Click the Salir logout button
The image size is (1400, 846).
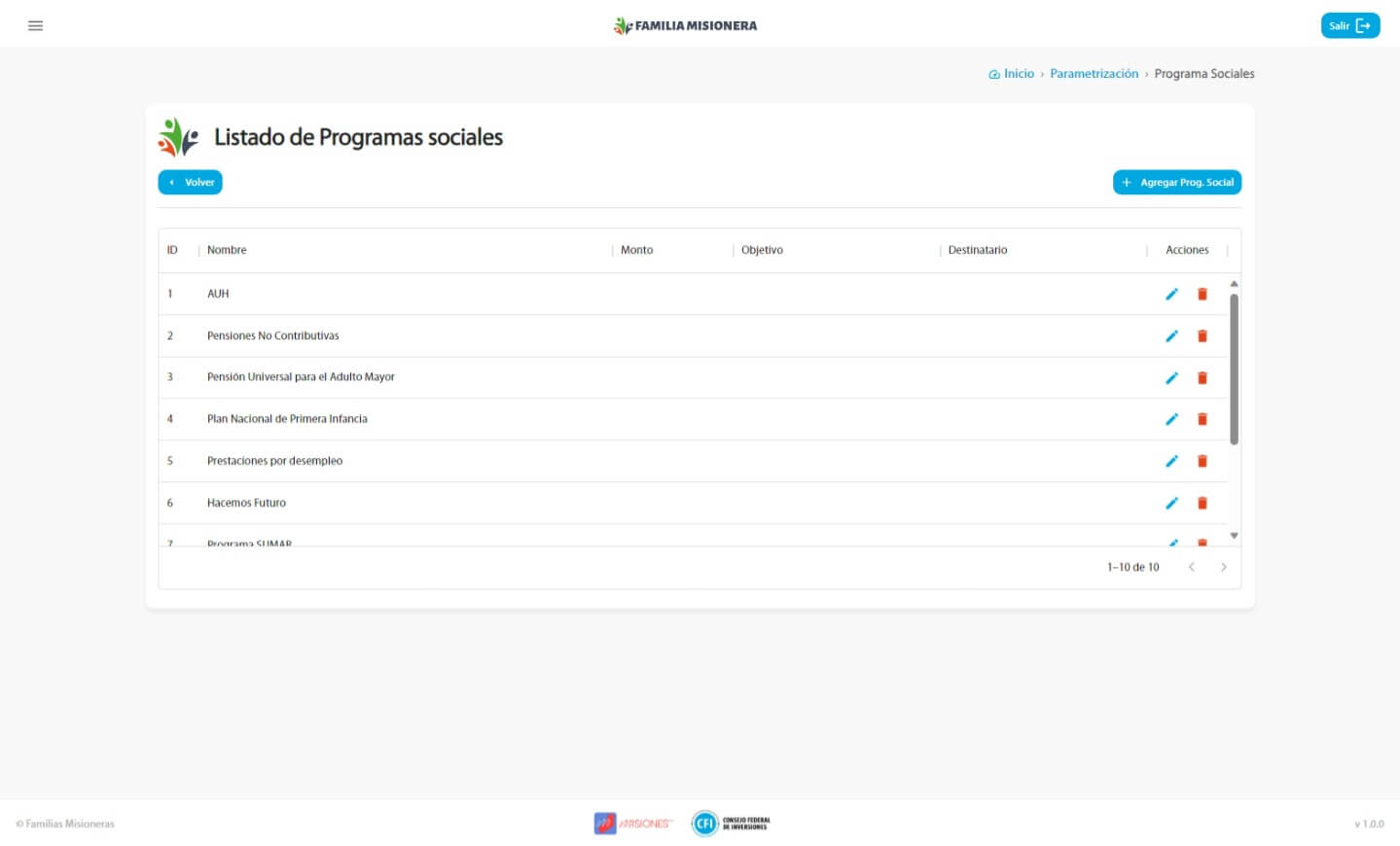[x=1349, y=25]
